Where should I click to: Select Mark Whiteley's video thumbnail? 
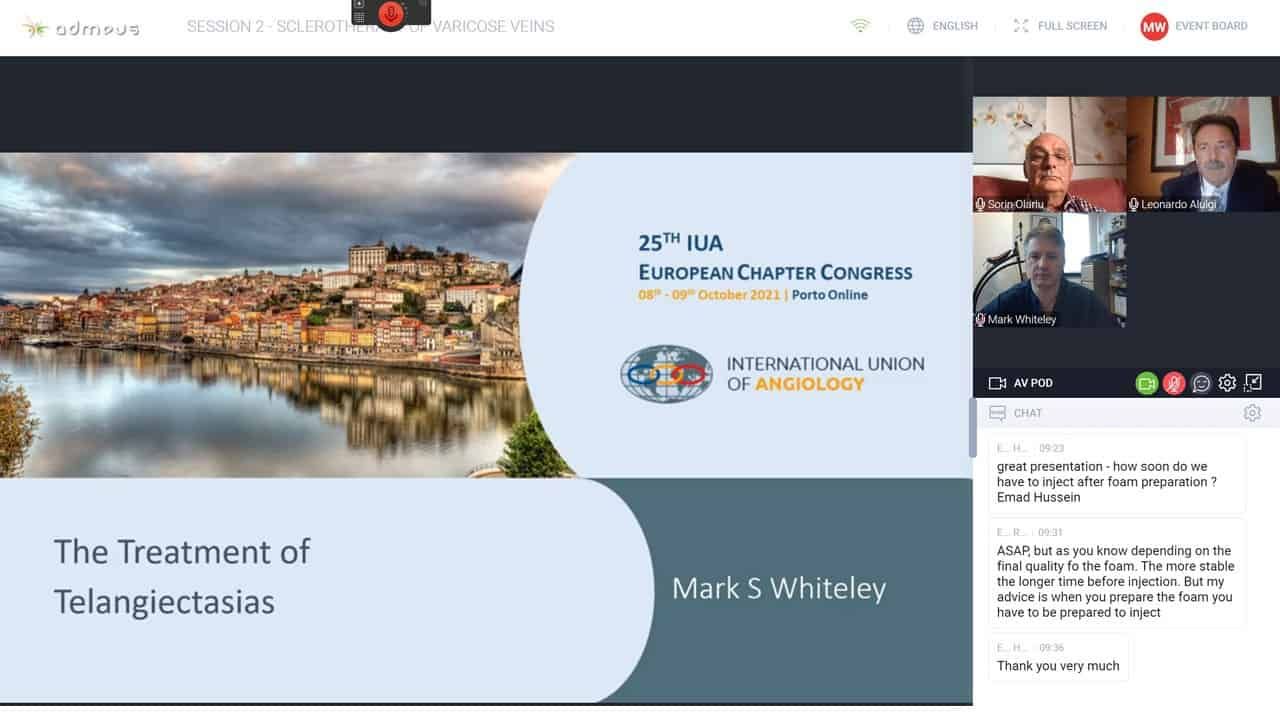[1049, 270]
